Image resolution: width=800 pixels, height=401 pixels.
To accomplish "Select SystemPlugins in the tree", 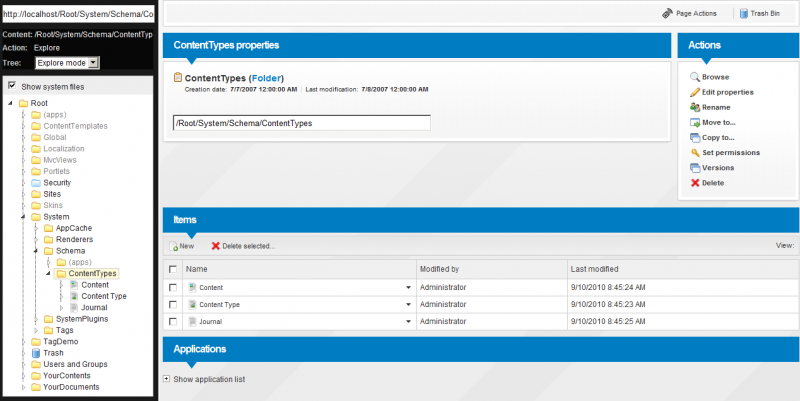I will (x=82, y=319).
